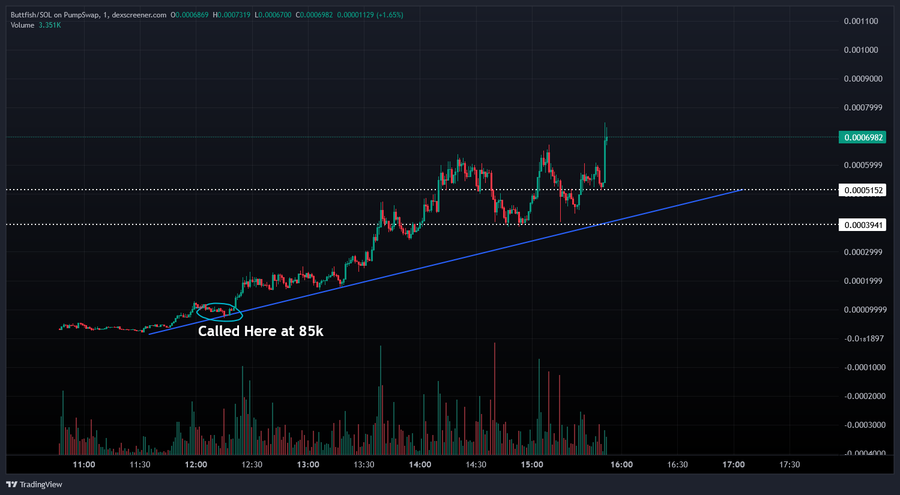
Task: Select the blue ascending trend line
Action: pos(445,261)
